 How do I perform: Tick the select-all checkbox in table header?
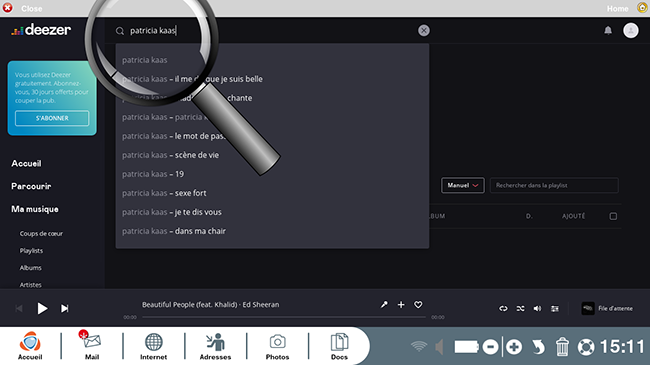coord(613,216)
